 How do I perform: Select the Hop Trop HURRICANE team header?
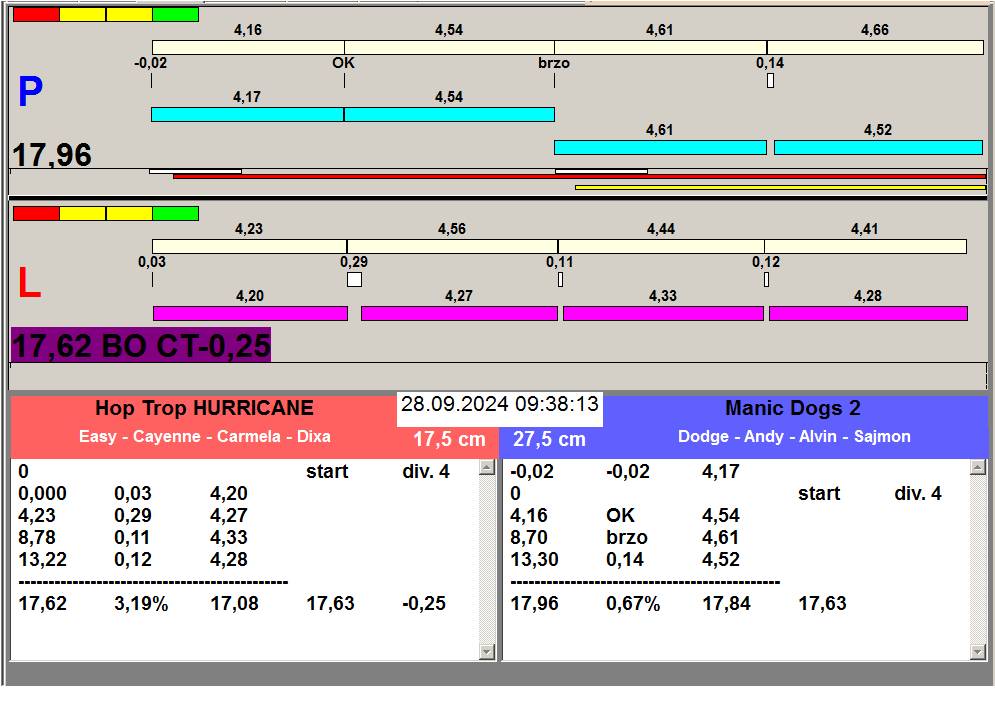click(x=204, y=408)
